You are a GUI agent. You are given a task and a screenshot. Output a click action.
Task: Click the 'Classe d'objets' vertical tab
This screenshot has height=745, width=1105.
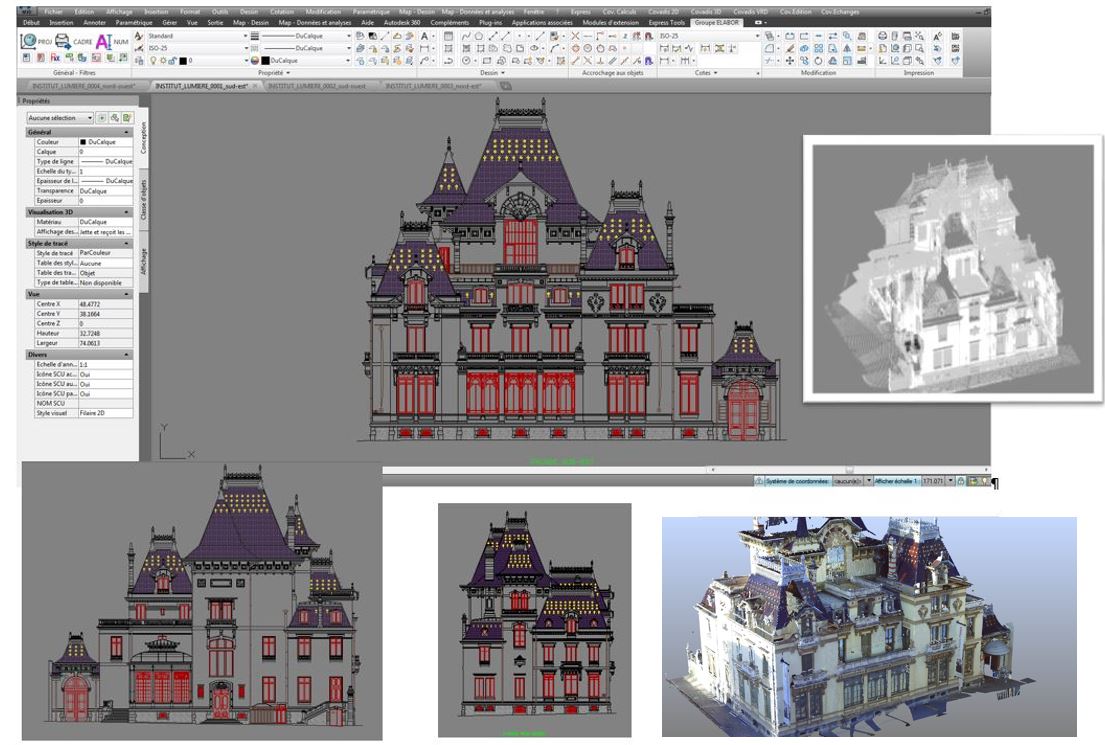click(x=143, y=200)
